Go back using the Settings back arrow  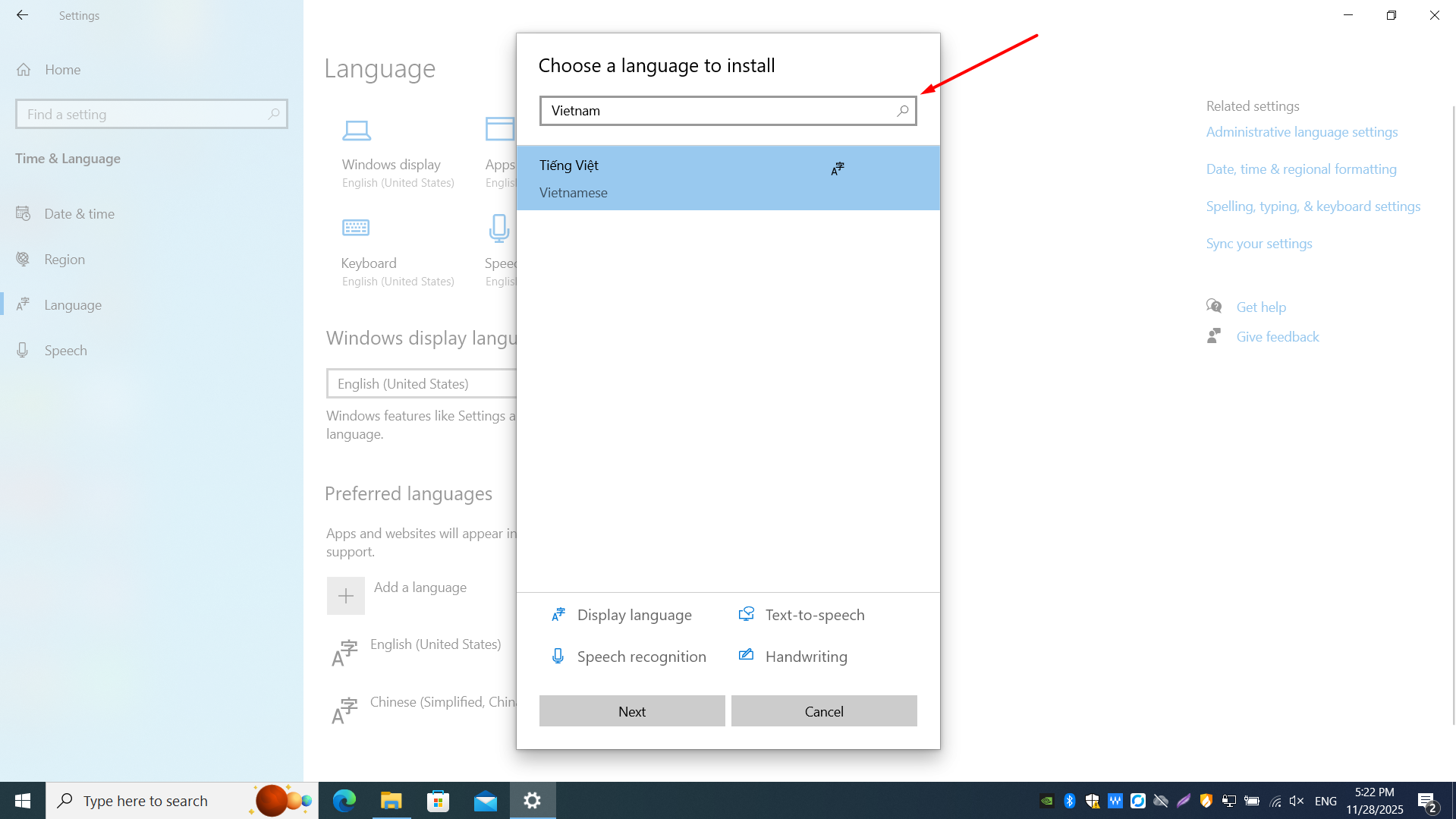(x=22, y=15)
